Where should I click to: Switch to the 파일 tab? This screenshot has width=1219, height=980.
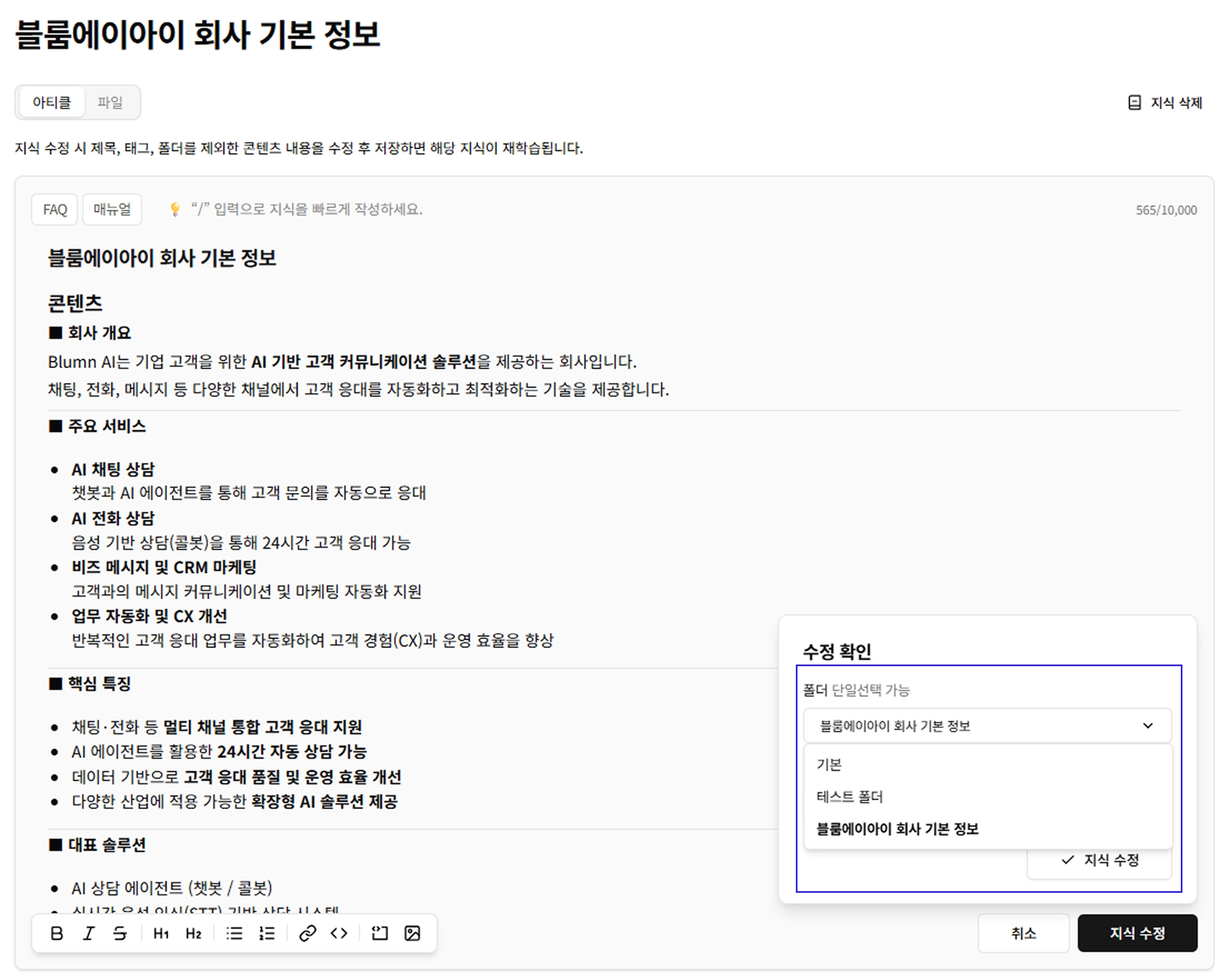point(110,102)
